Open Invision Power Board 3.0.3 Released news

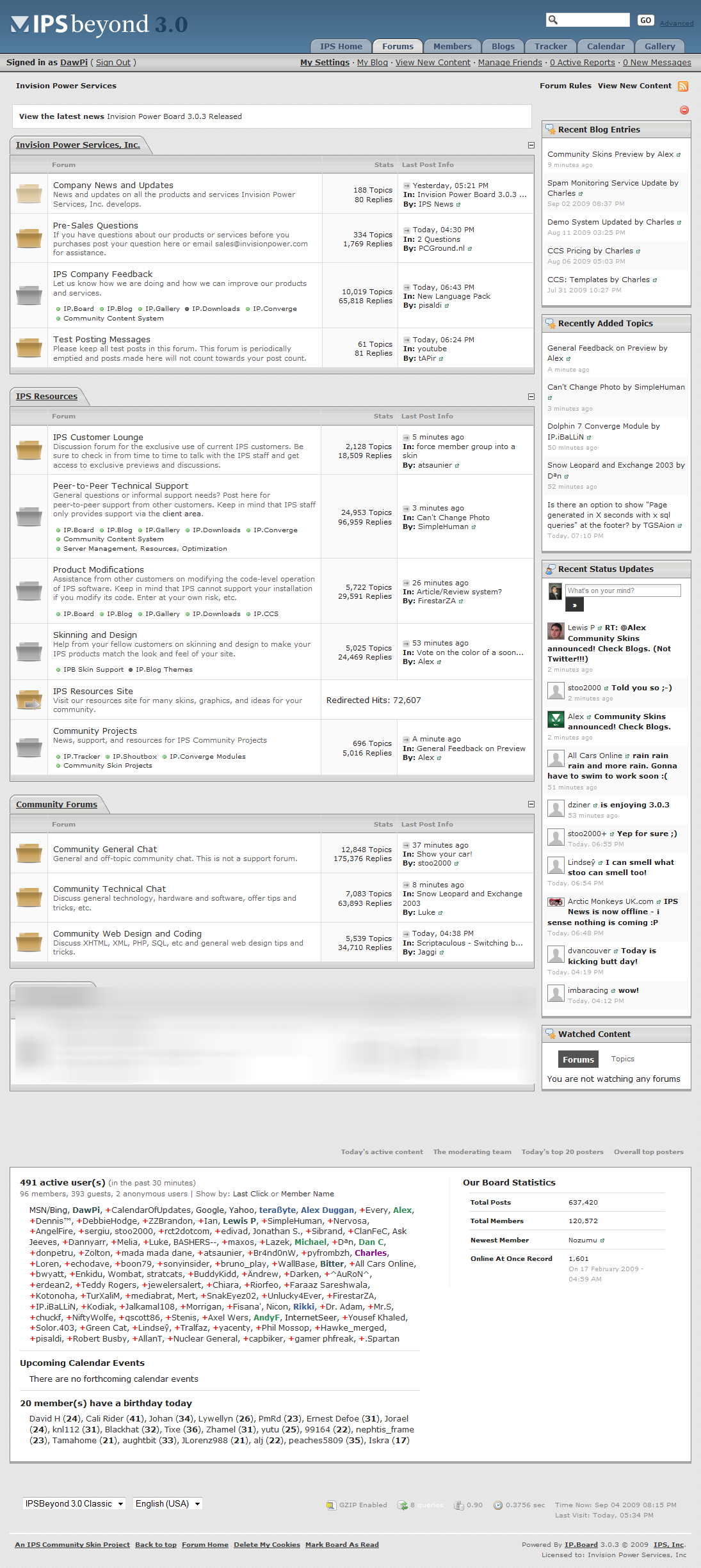[174, 116]
